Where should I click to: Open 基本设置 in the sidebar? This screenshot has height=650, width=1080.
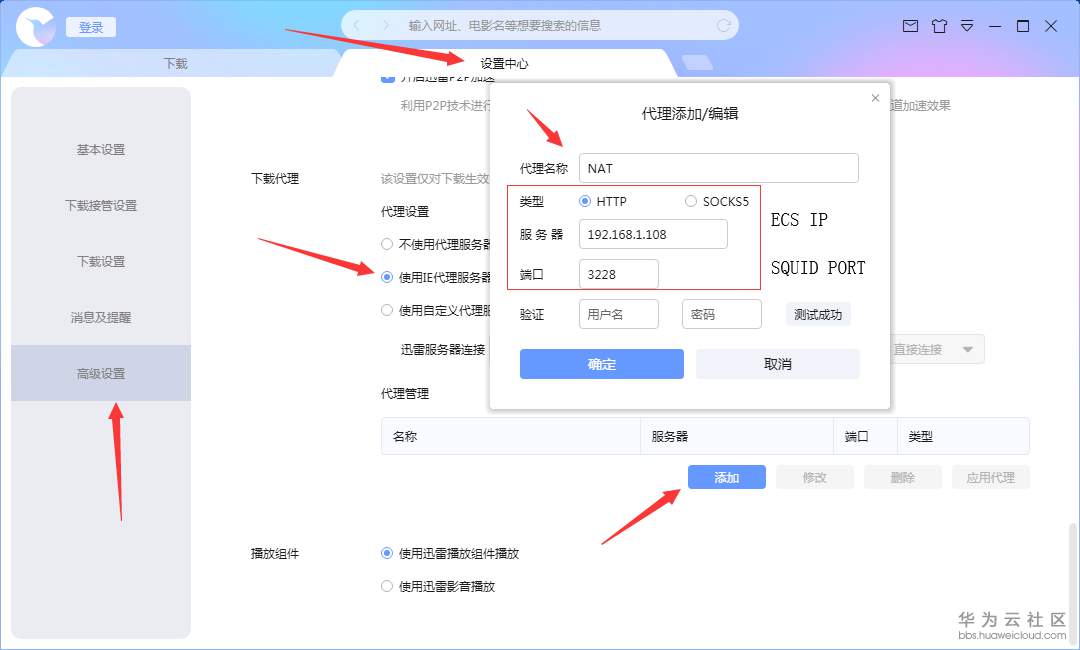[x=101, y=149]
